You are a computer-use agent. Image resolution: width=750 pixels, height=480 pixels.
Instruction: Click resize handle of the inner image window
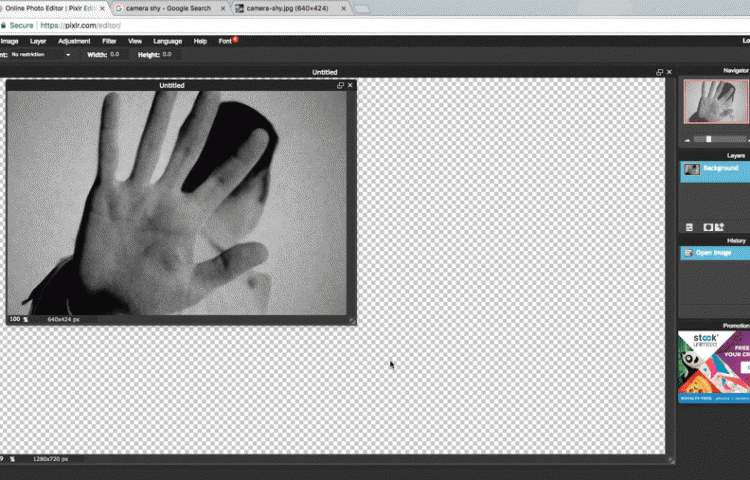pyautogui.click(x=352, y=321)
